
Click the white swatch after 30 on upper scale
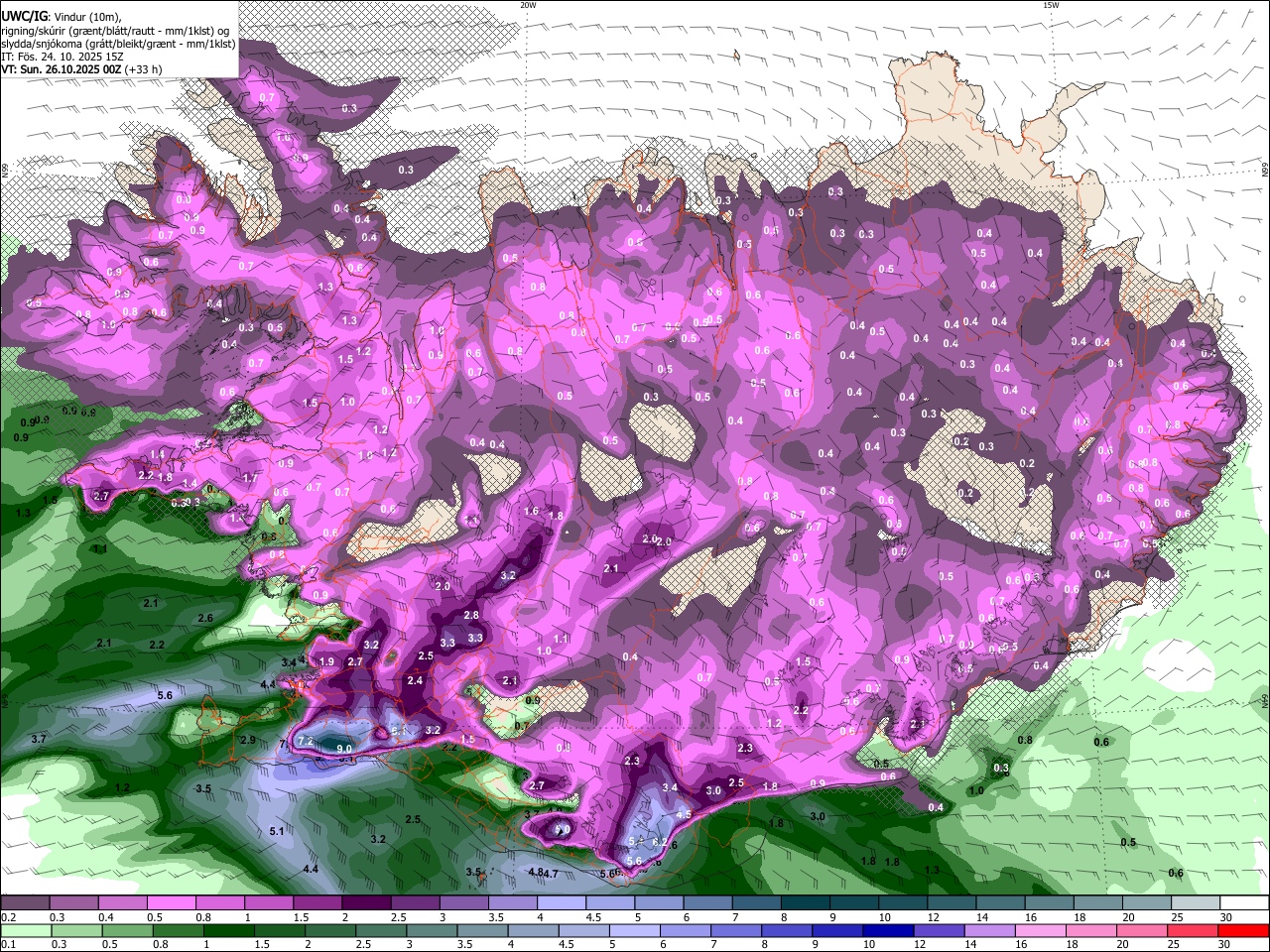tap(1244, 902)
